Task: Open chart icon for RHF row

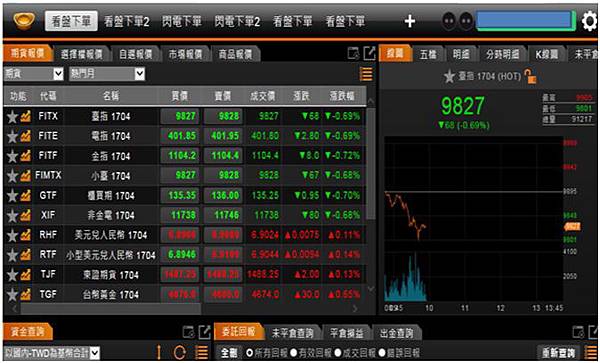Action: pos(26,235)
